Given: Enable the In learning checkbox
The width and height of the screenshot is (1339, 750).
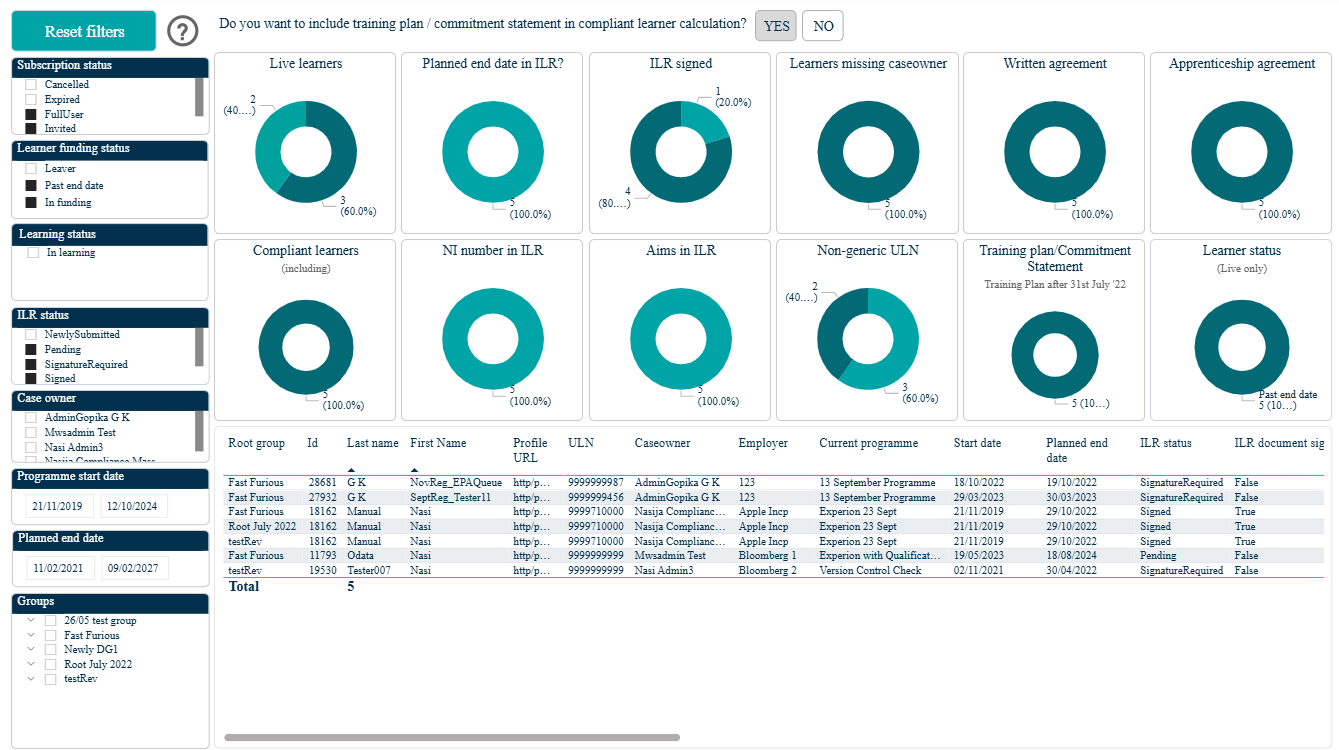Looking at the screenshot, I should point(33,253).
